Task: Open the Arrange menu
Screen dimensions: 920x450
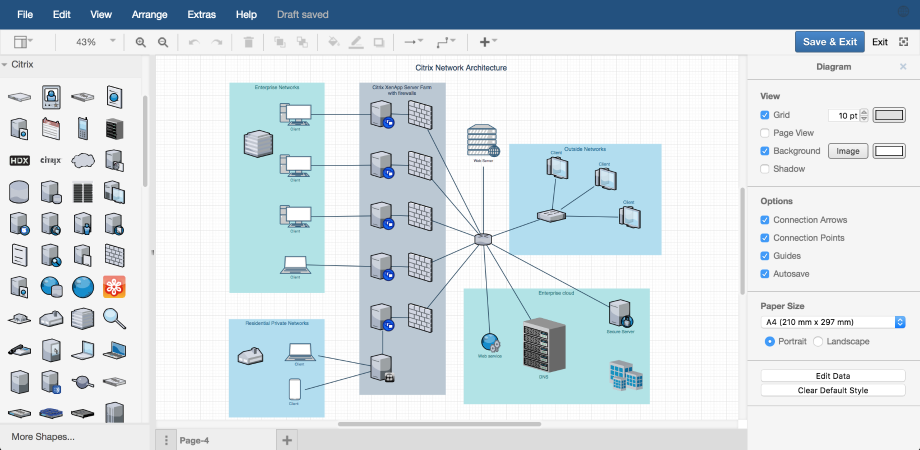Action: pos(150,15)
